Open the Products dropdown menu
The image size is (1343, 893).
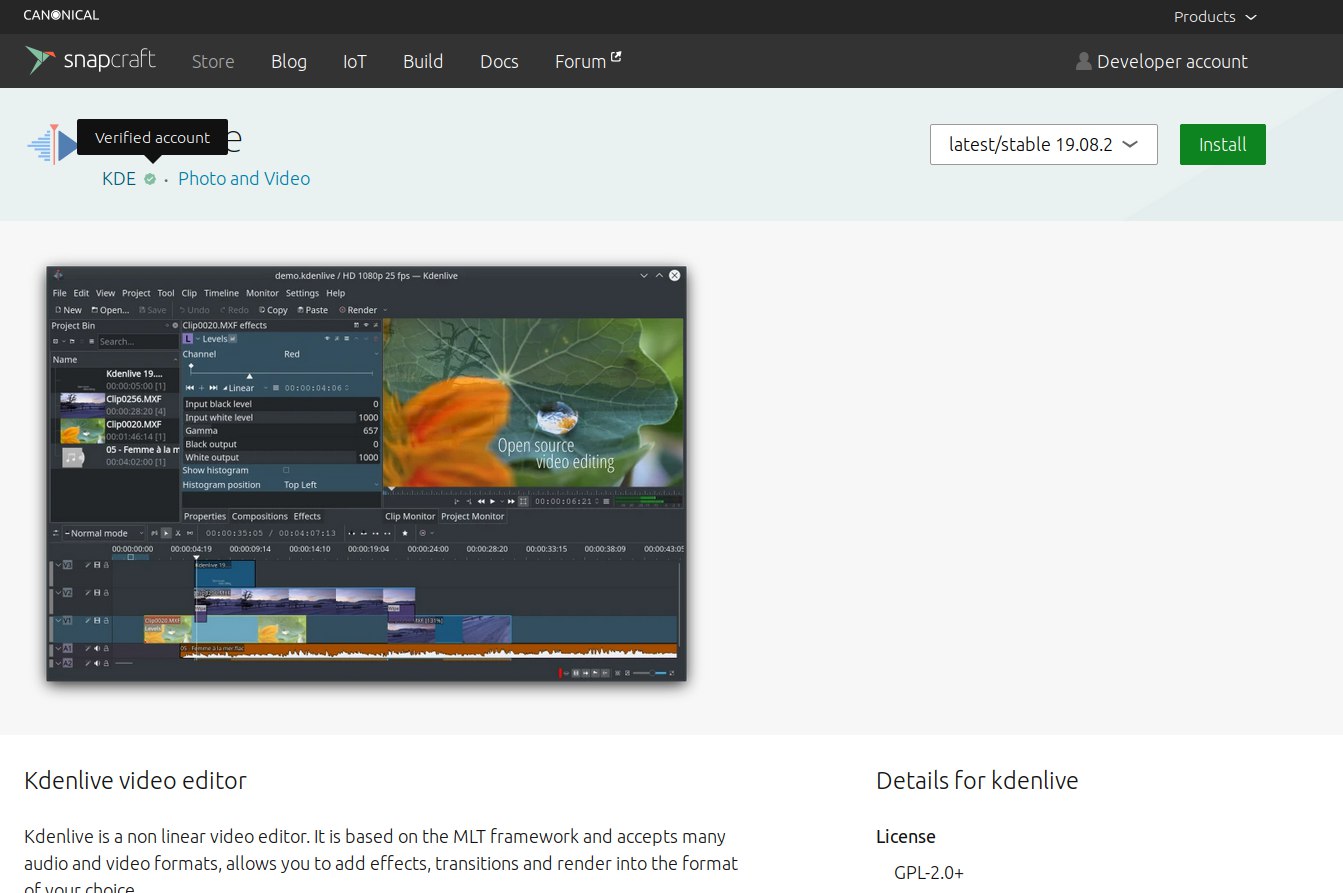click(1215, 17)
